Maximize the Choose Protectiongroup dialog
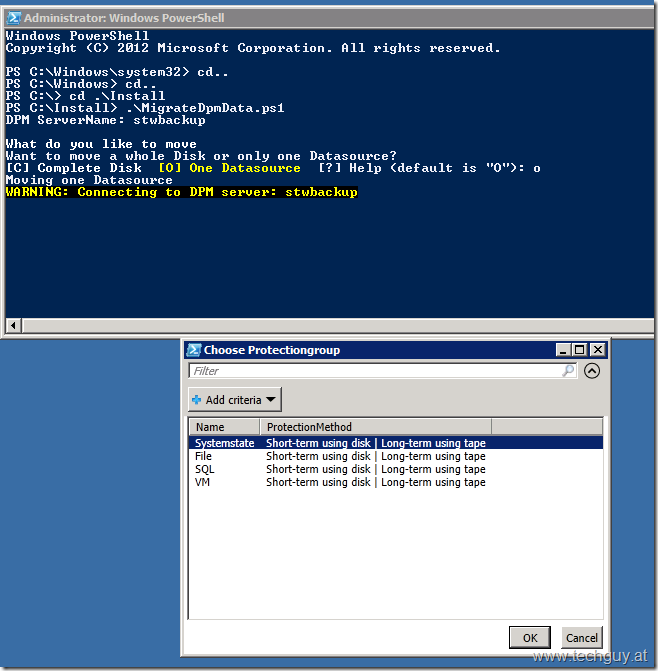This screenshot has height=671, width=658. point(580,350)
